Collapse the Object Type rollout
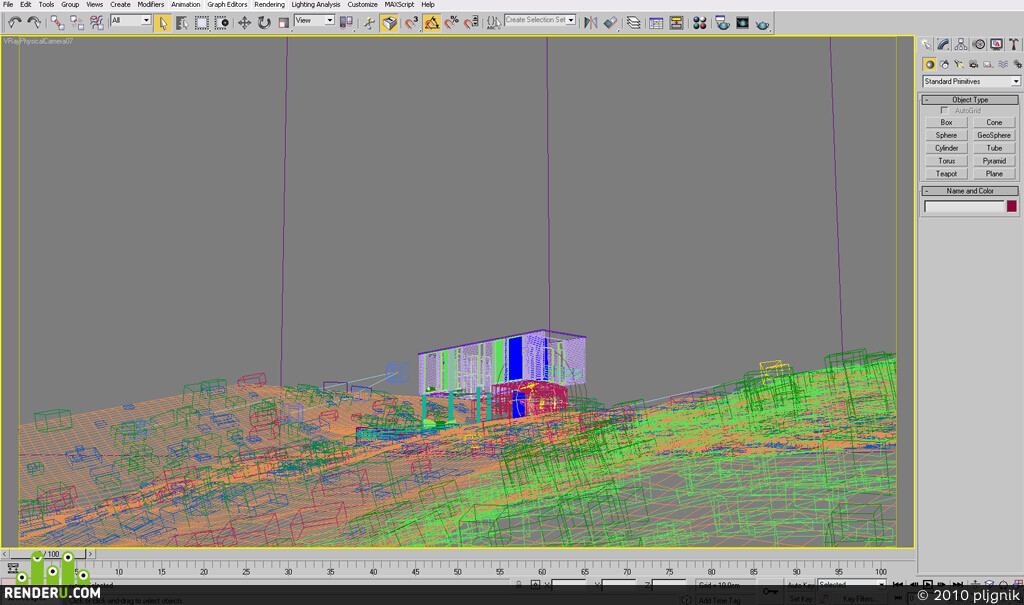Image resolution: width=1024 pixels, height=605 pixels. pos(970,99)
